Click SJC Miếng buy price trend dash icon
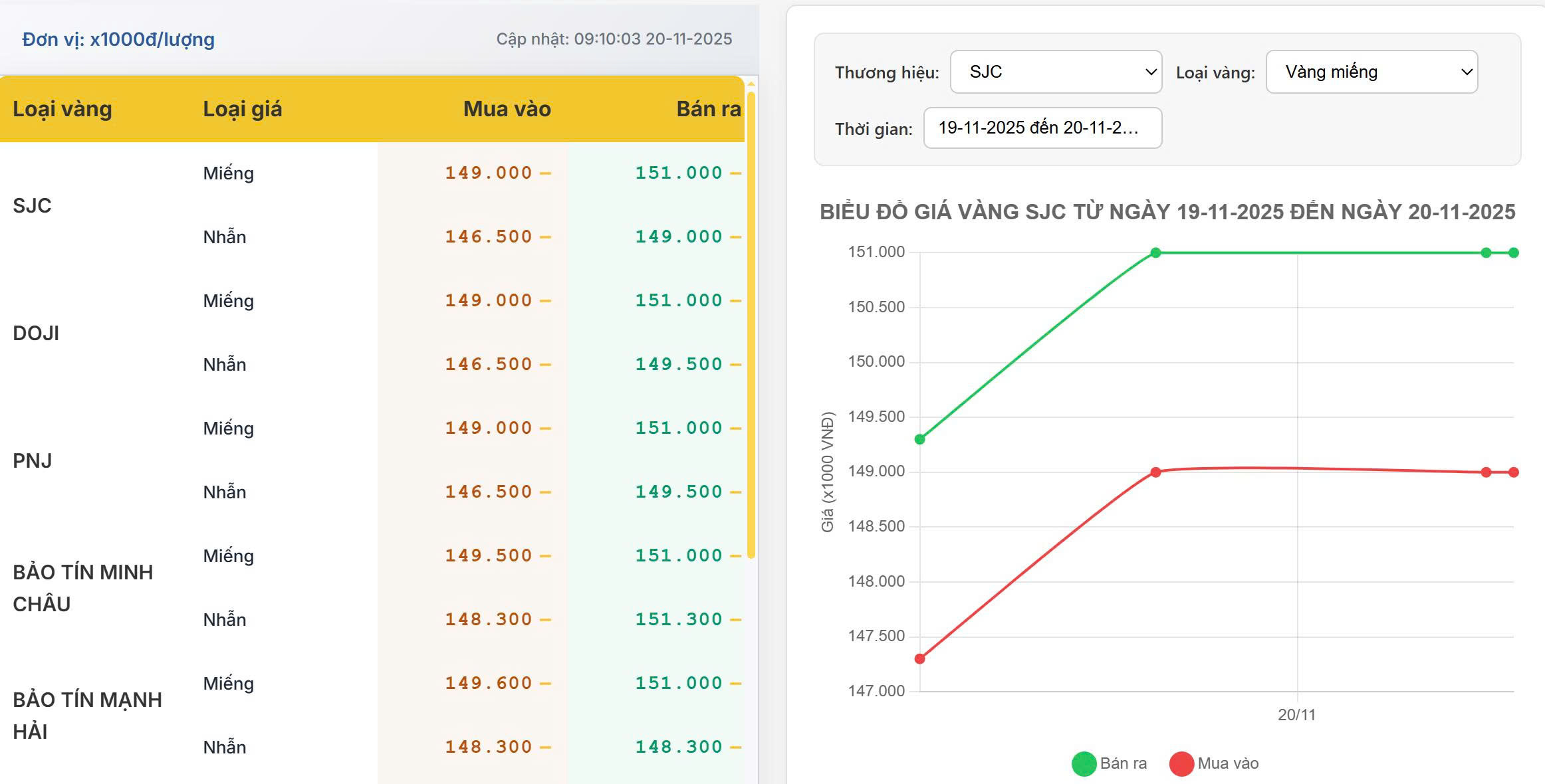 pyautogui.click(x=546, y=173)
